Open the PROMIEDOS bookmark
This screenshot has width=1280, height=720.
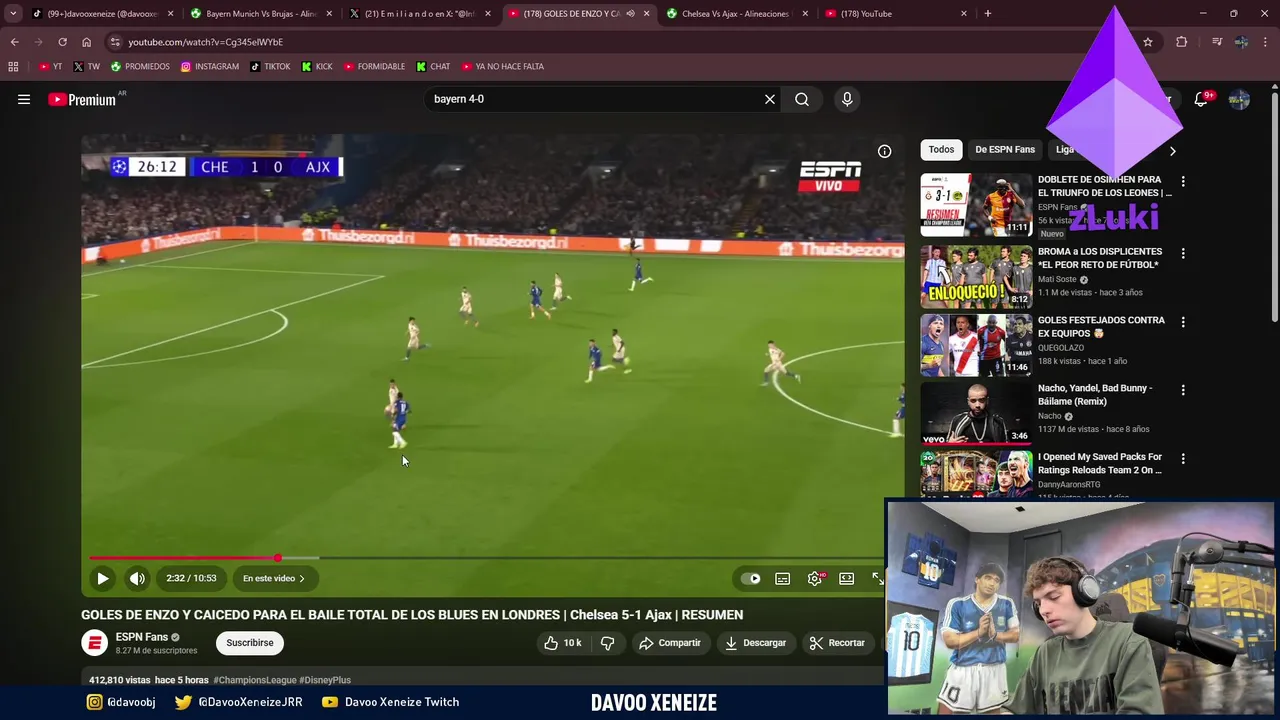point(140,67)
